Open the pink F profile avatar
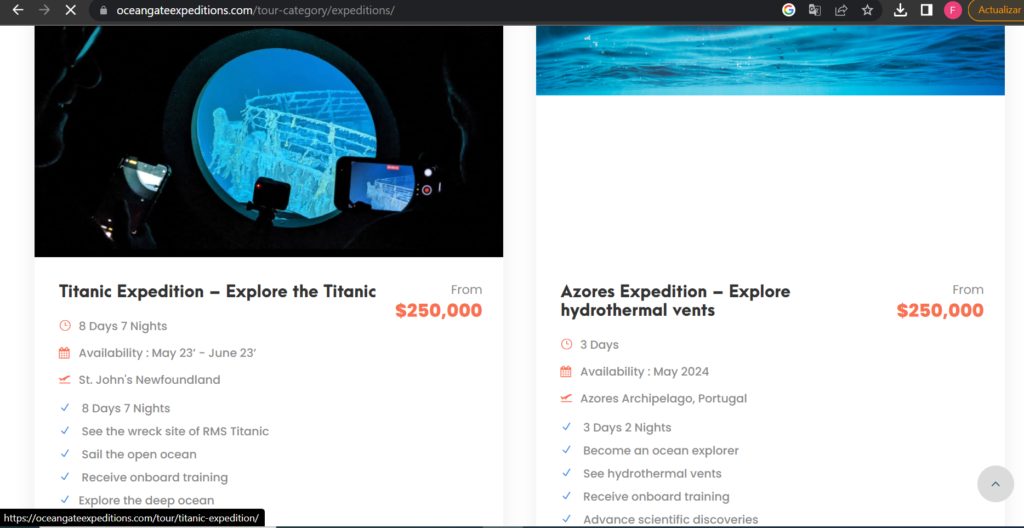Viewport: 1024px width, 528px height. [x=953, y=10]
